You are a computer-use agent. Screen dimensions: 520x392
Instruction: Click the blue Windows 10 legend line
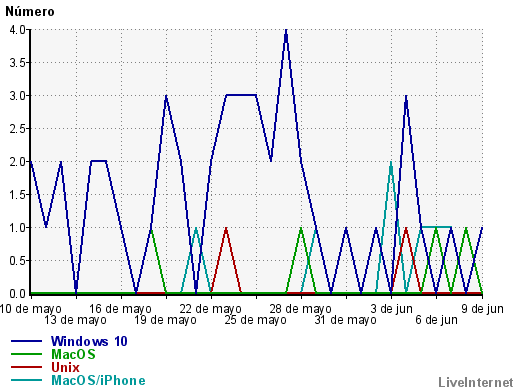coord(26,341)
